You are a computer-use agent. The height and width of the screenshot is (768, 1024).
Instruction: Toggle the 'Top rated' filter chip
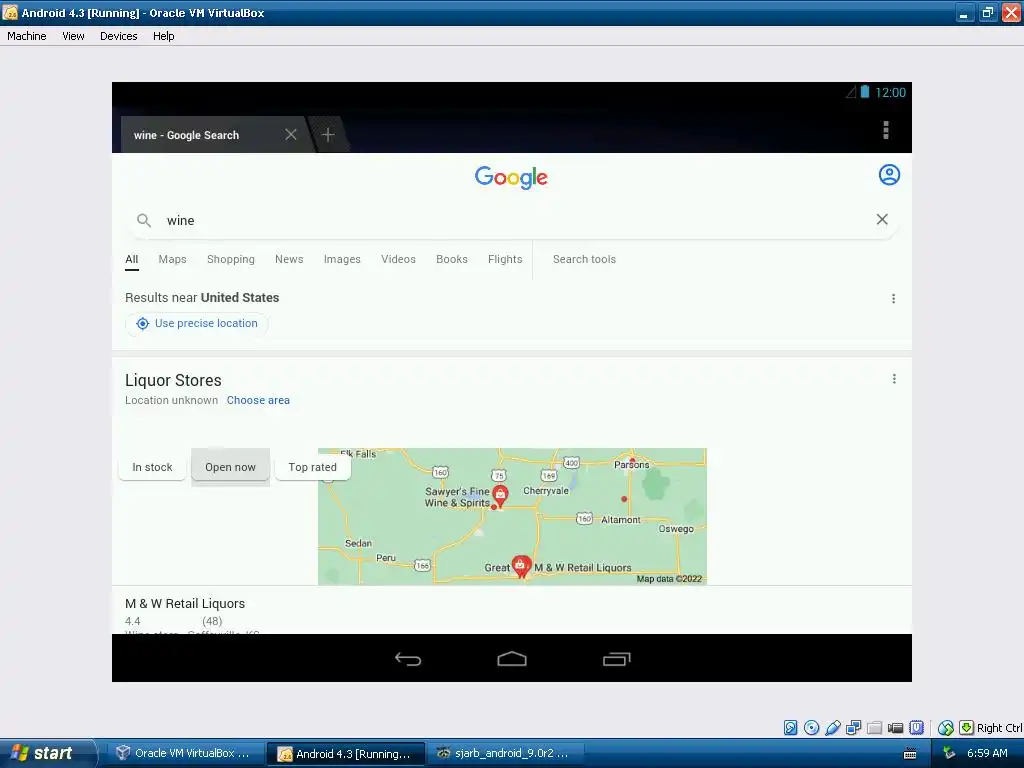tap(313, 467)
